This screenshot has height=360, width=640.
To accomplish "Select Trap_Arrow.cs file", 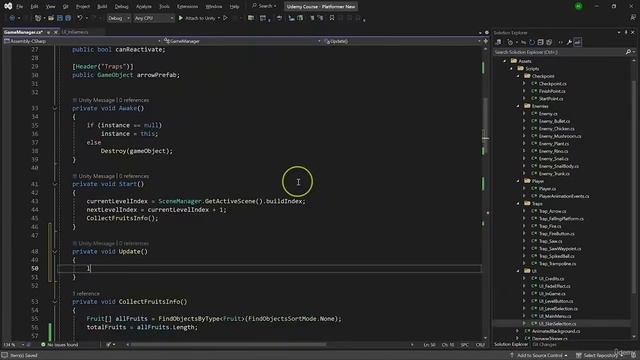I will point(552,211).
